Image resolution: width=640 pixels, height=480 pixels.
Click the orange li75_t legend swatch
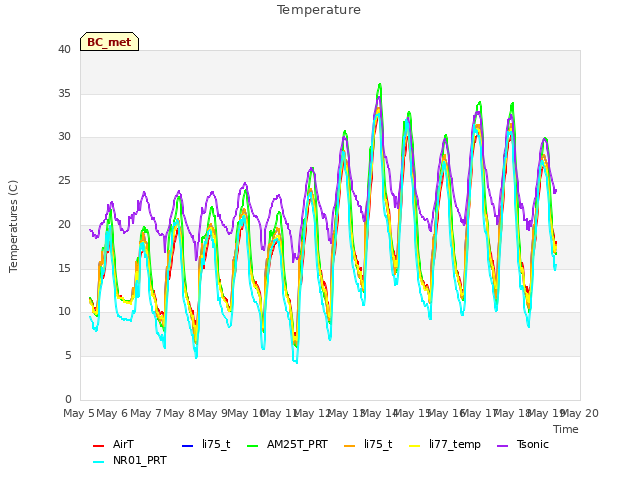click(x=350, y=446)
